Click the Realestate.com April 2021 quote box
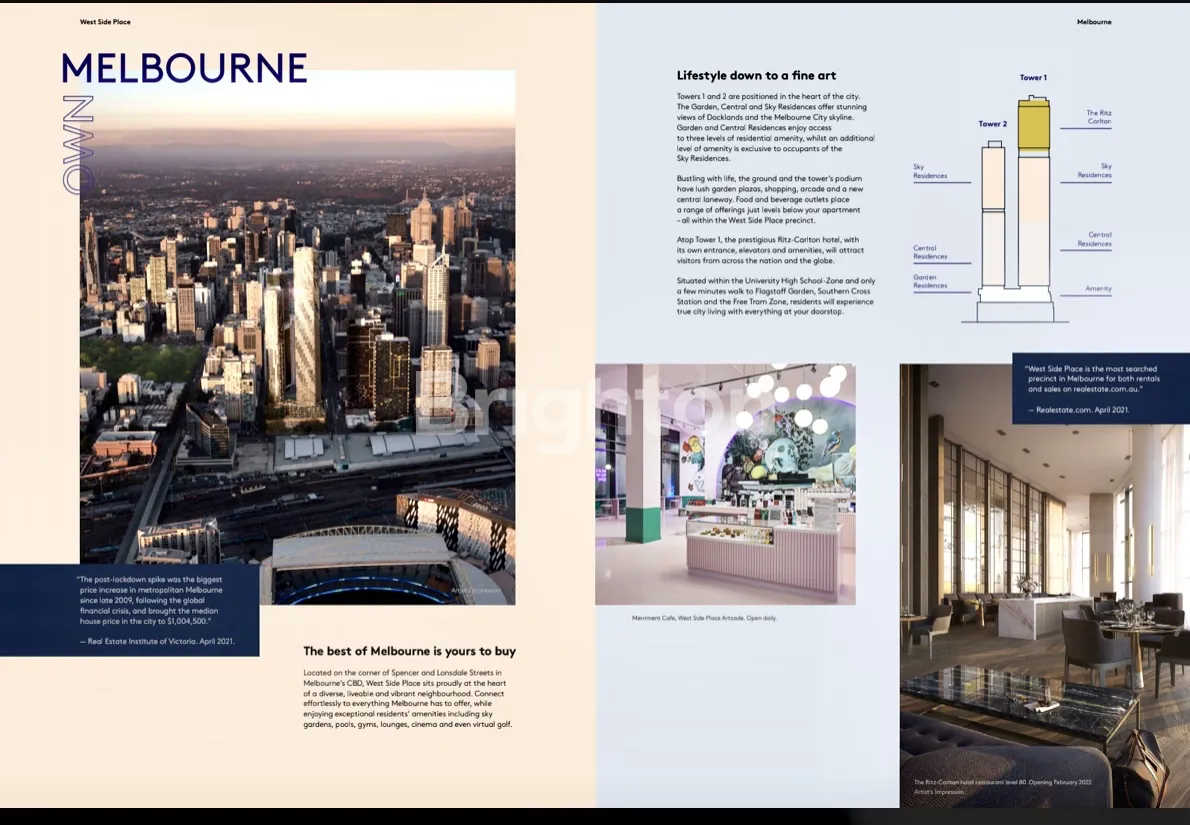Screen dimensions: 1190x825 (x=1100, y=388)
